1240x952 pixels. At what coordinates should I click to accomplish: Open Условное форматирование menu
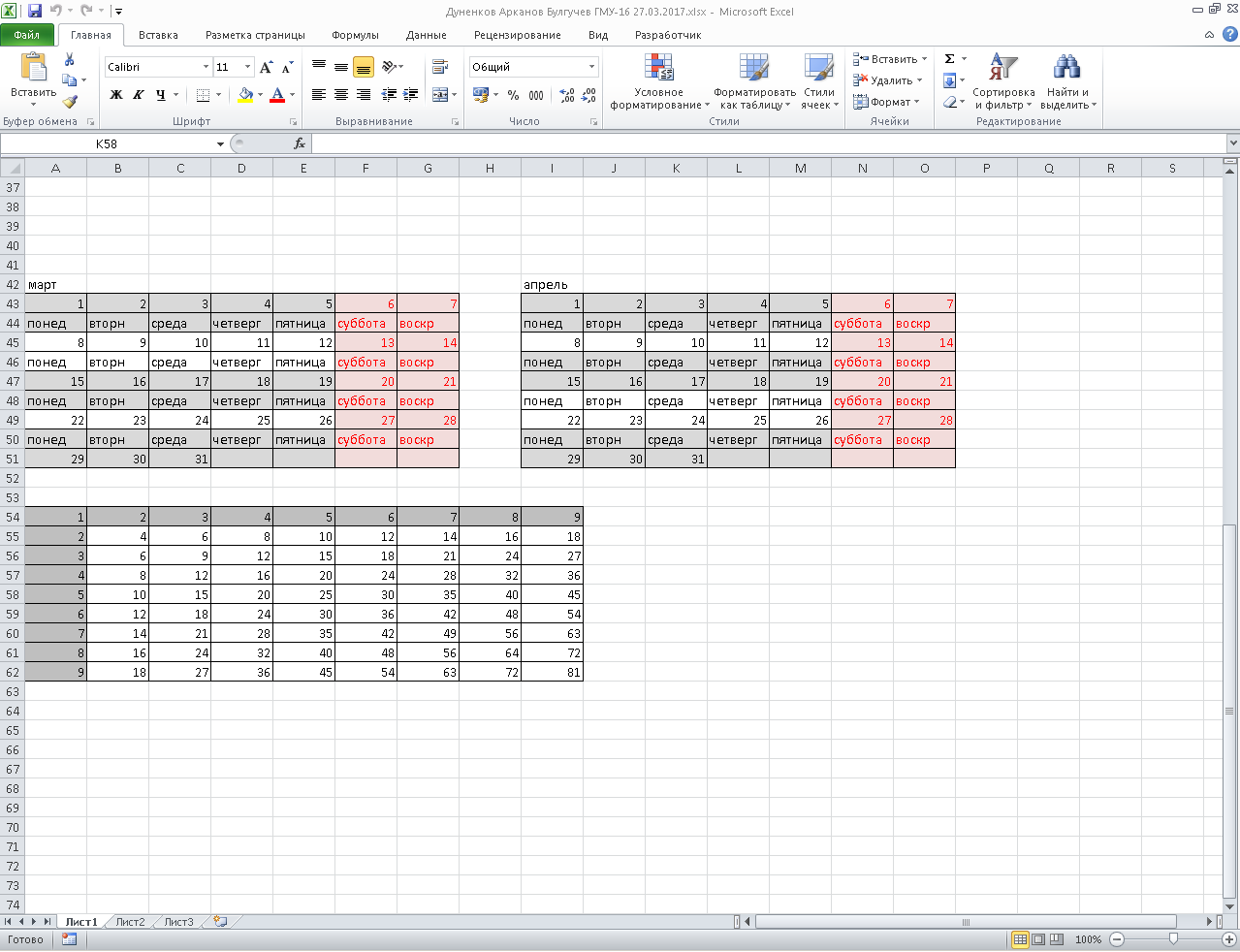point(659,81)
